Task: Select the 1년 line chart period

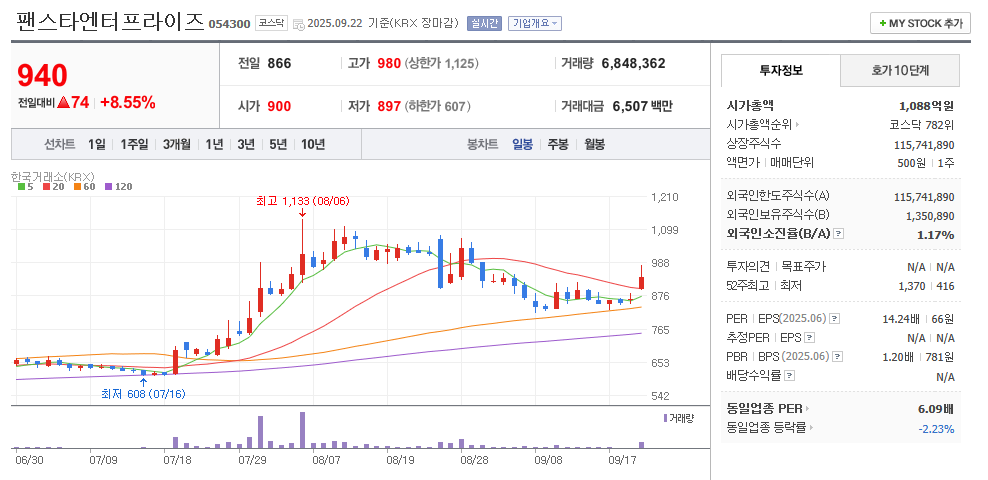Action: tap(214, 144)
